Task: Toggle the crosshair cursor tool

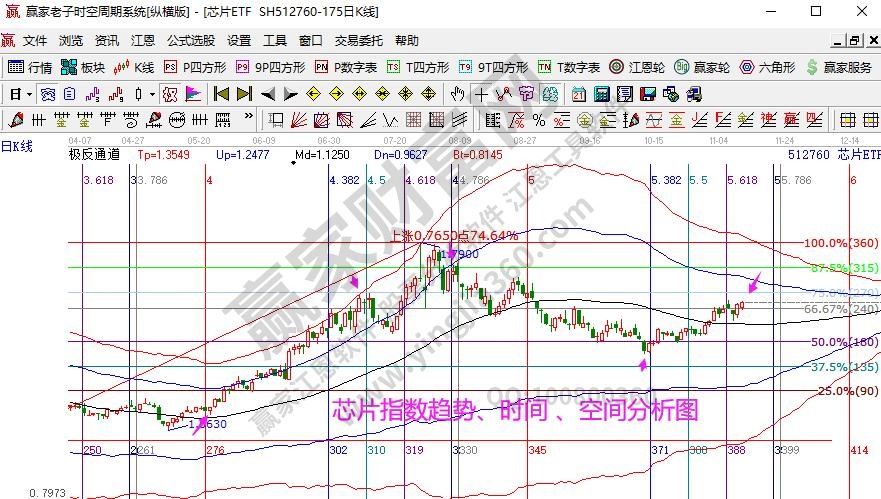Action: click(x=481, y=94)
